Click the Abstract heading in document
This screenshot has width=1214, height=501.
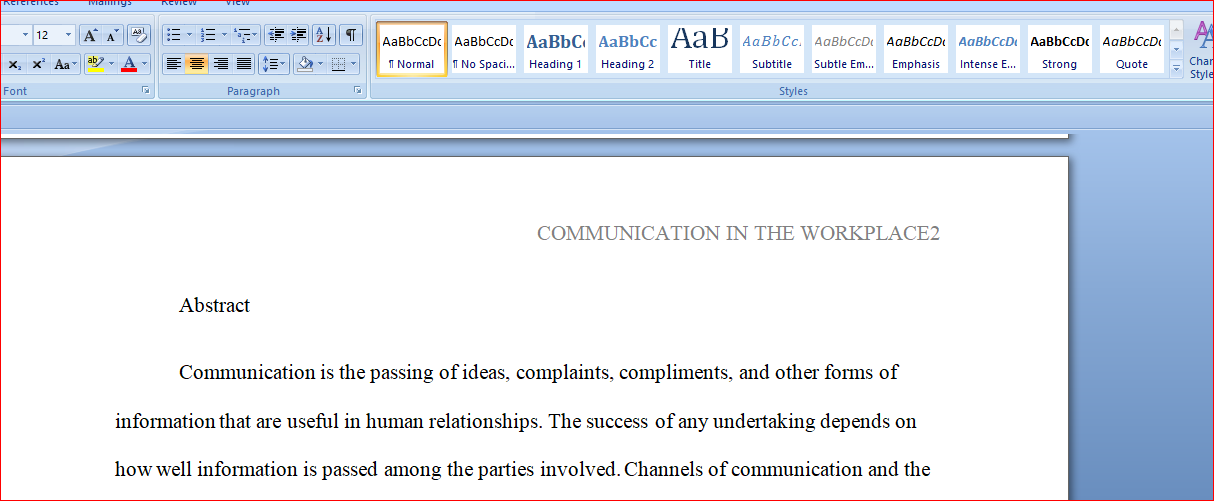214,306
